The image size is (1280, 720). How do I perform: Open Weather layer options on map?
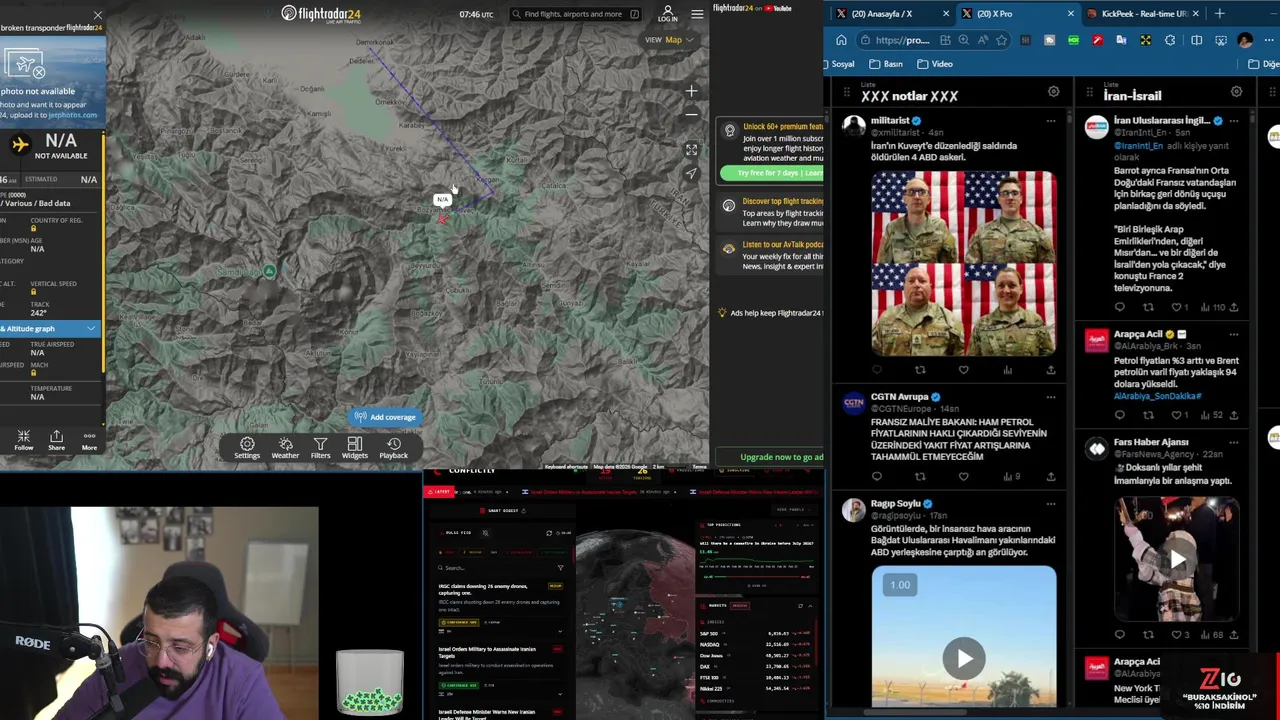[285, 447]
